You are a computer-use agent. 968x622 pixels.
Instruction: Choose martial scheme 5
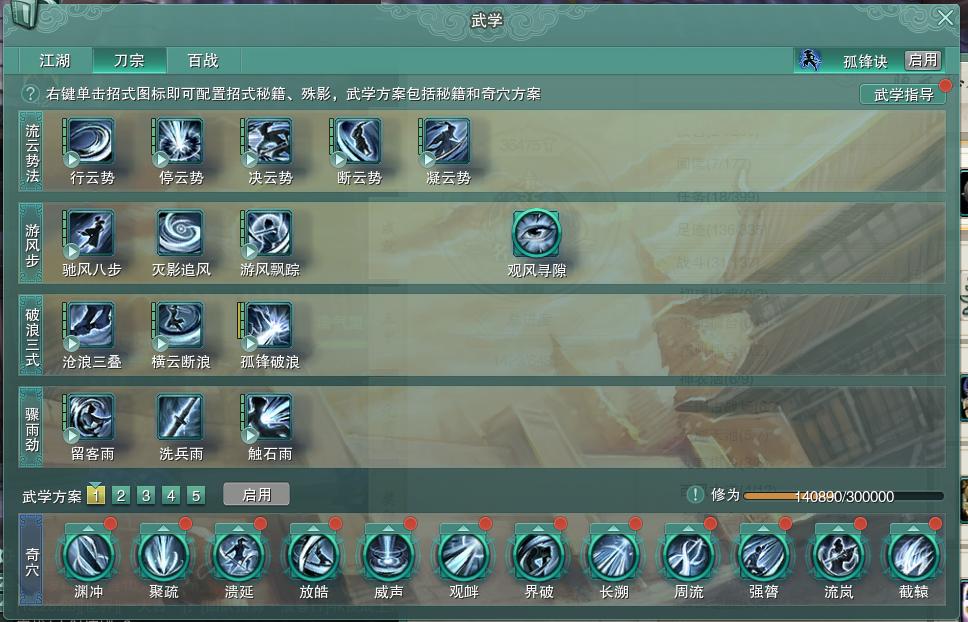point(196,496)
